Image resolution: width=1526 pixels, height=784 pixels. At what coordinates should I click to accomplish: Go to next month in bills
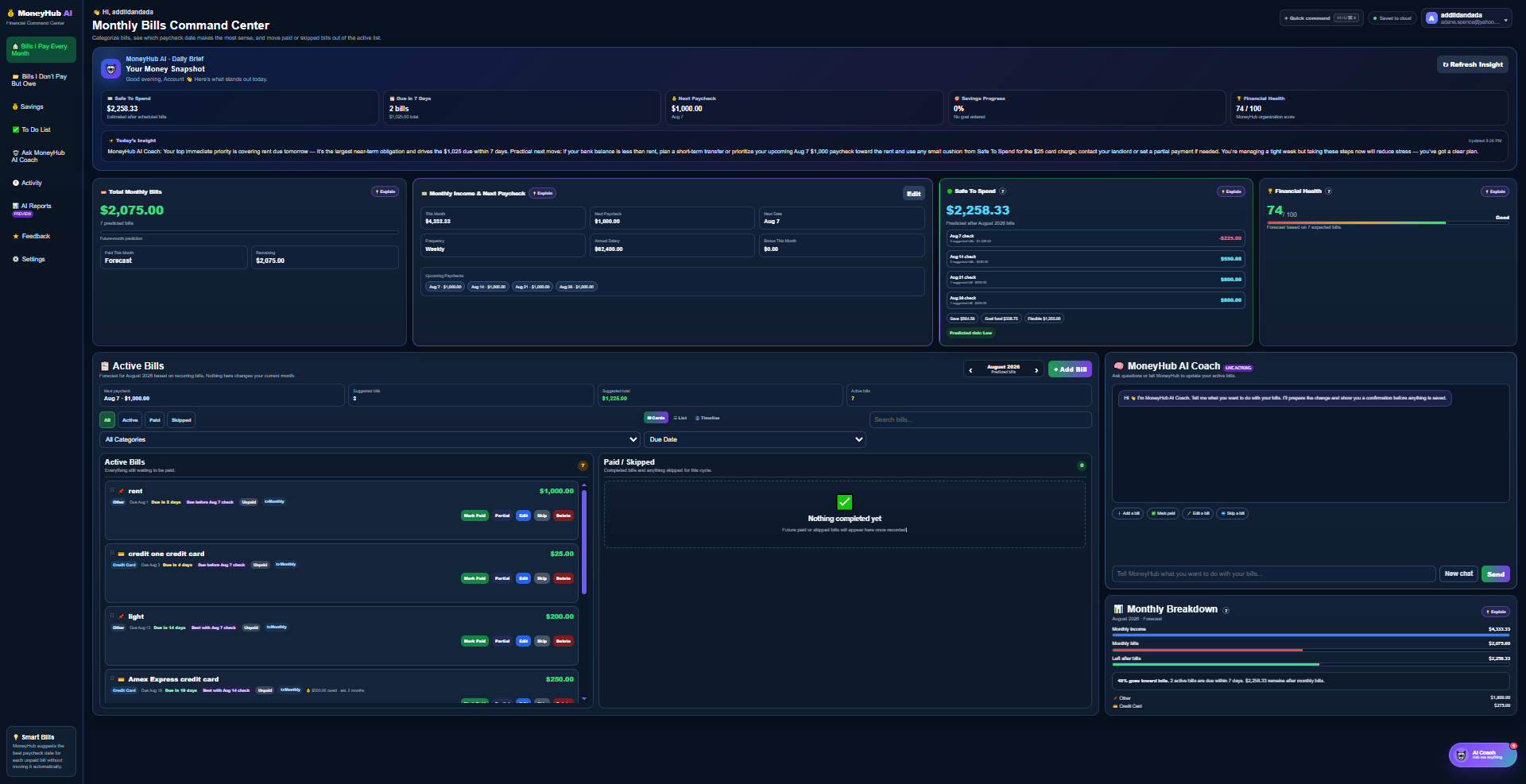[x=1036, y=369]
